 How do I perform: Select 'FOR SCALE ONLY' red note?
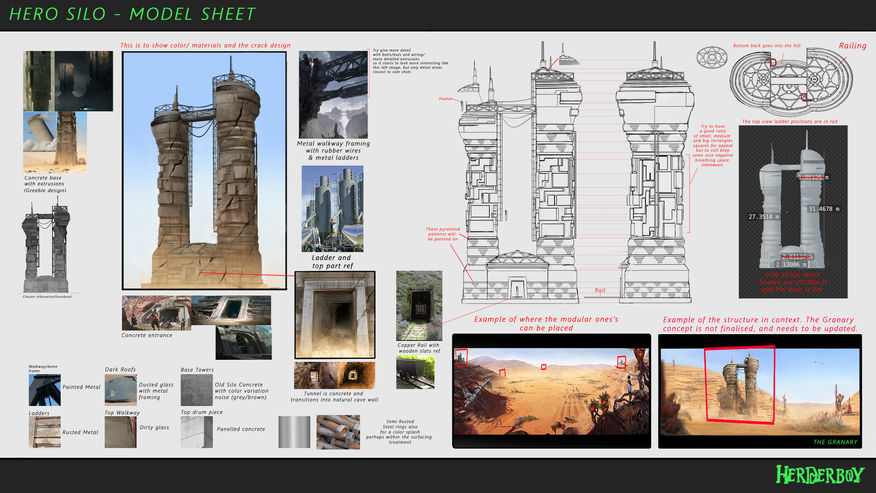pyautogui.click(x=793, y=282)
